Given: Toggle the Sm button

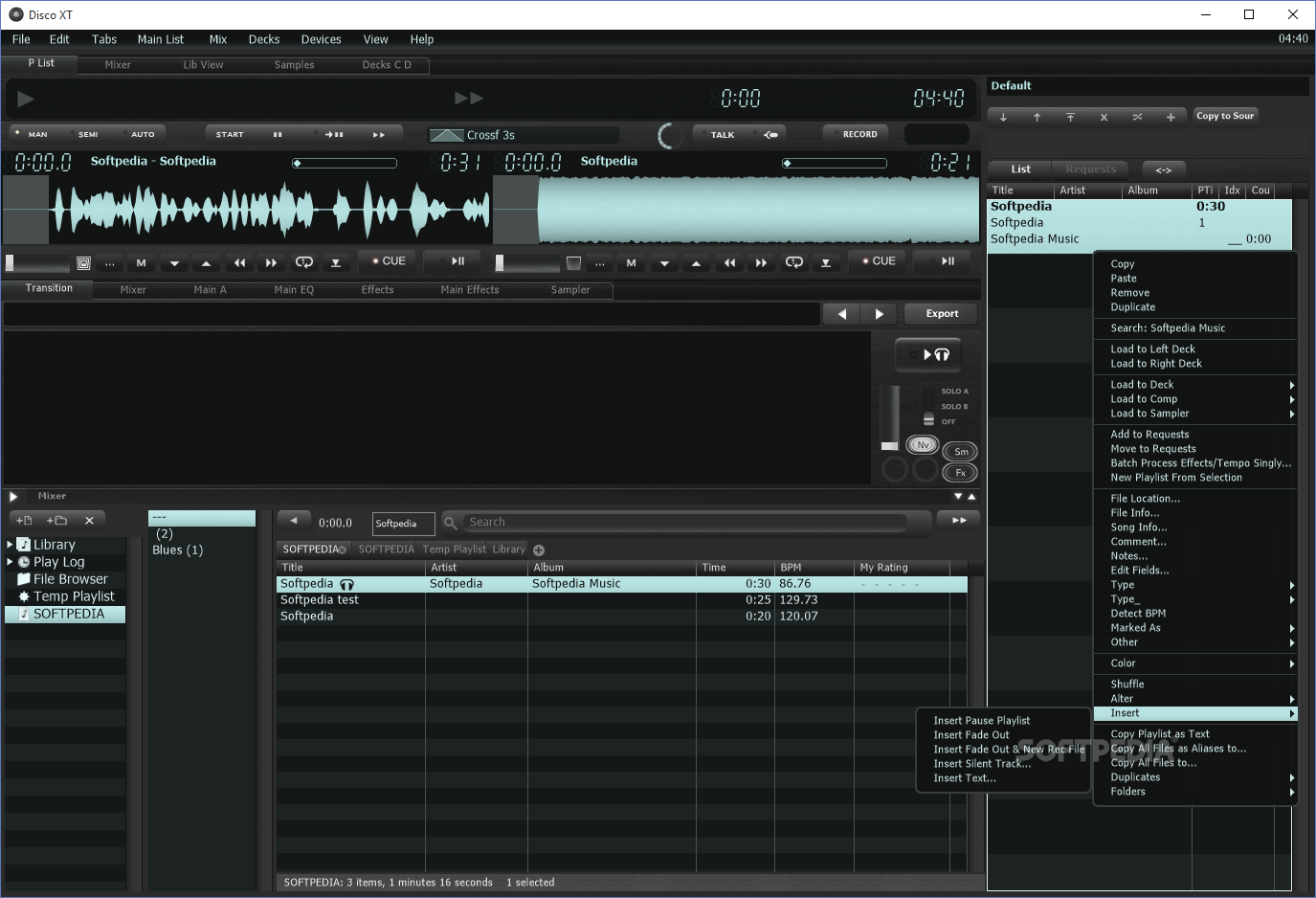Looking at the screenshot, I should [x=961, y=452].
